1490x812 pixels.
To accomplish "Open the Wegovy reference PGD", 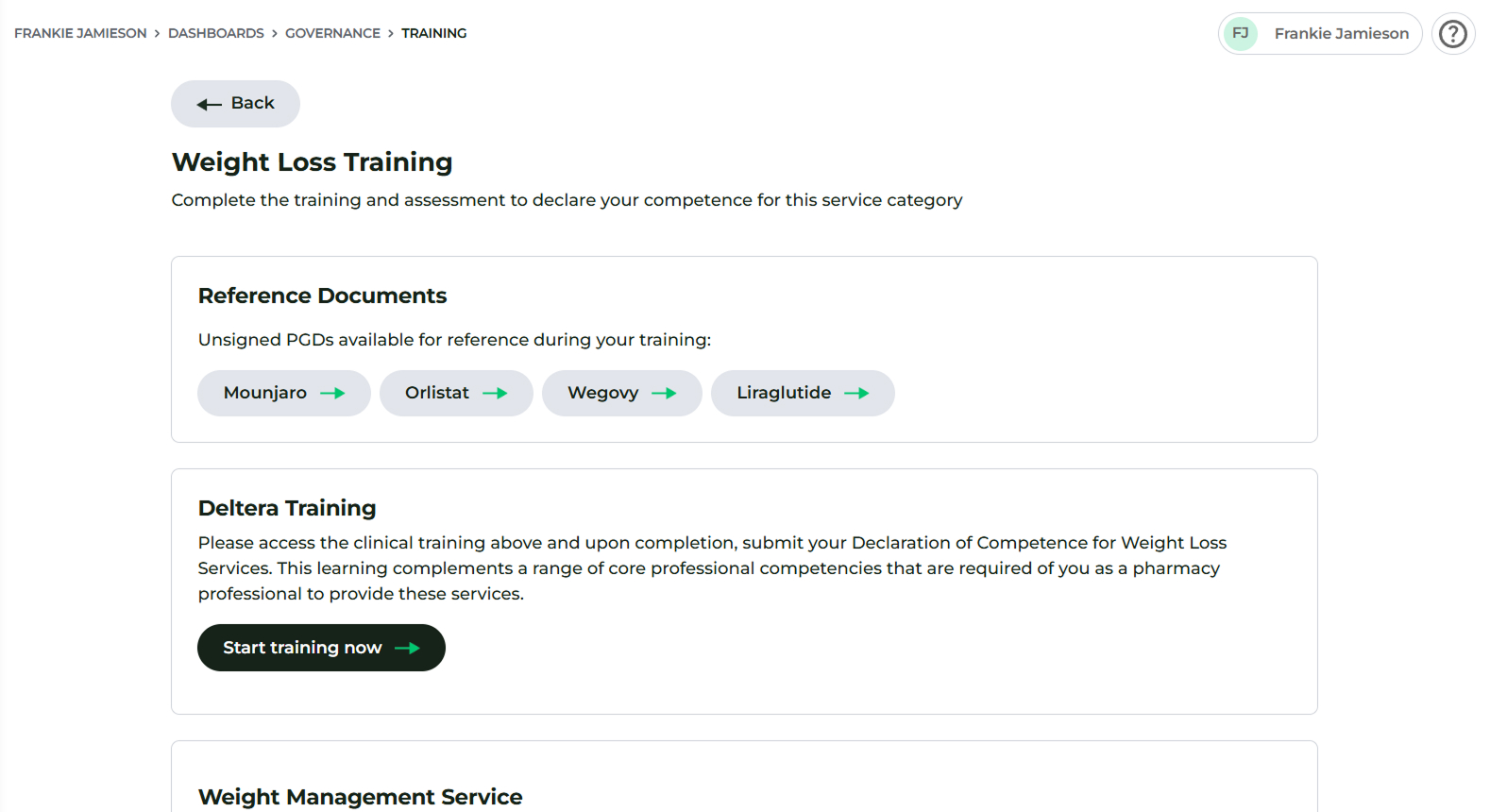I will point(602,393).
